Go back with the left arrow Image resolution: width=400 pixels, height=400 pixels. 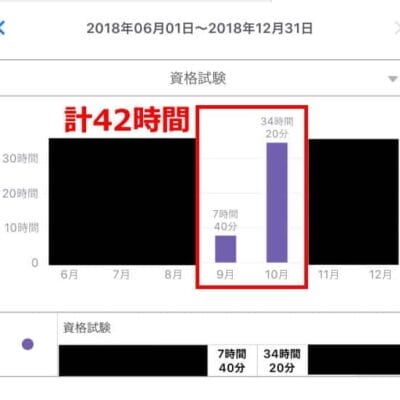[x=2, y=28]
